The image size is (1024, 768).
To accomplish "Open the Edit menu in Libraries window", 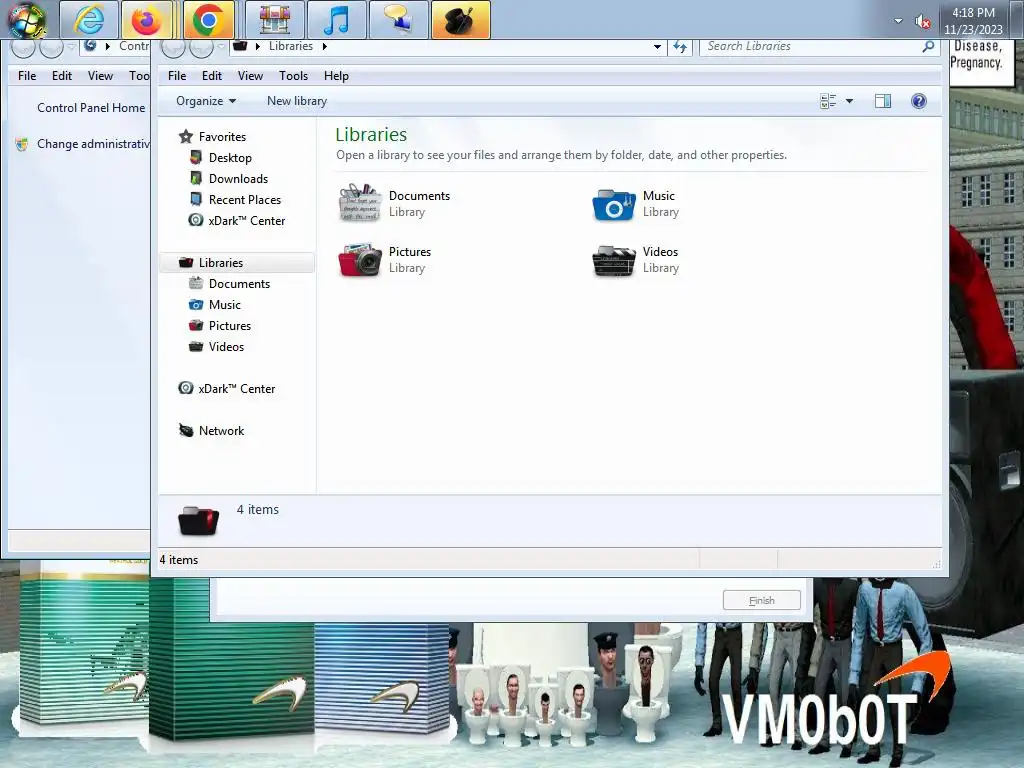I will (x=212, y=76).
